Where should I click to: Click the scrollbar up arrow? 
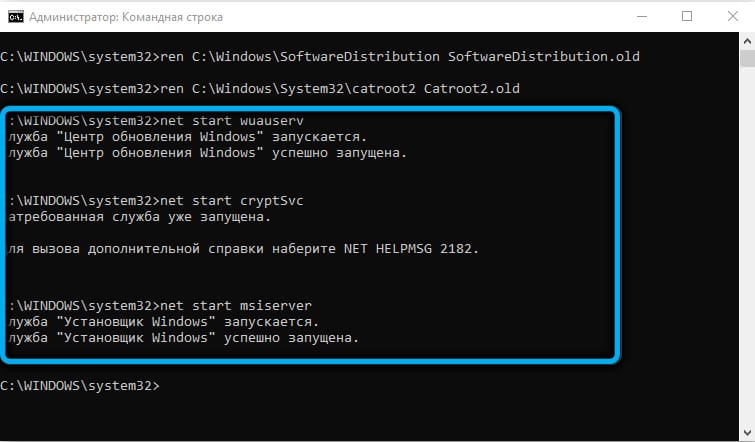747,41
